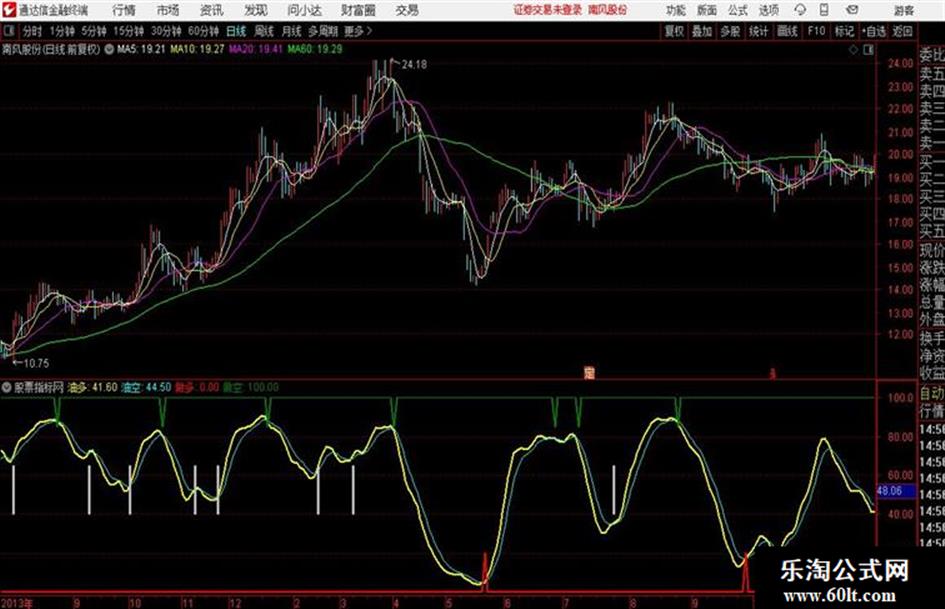945x609 pixels.
Task: Select the 日线 period tab
Action: (236, 31)
